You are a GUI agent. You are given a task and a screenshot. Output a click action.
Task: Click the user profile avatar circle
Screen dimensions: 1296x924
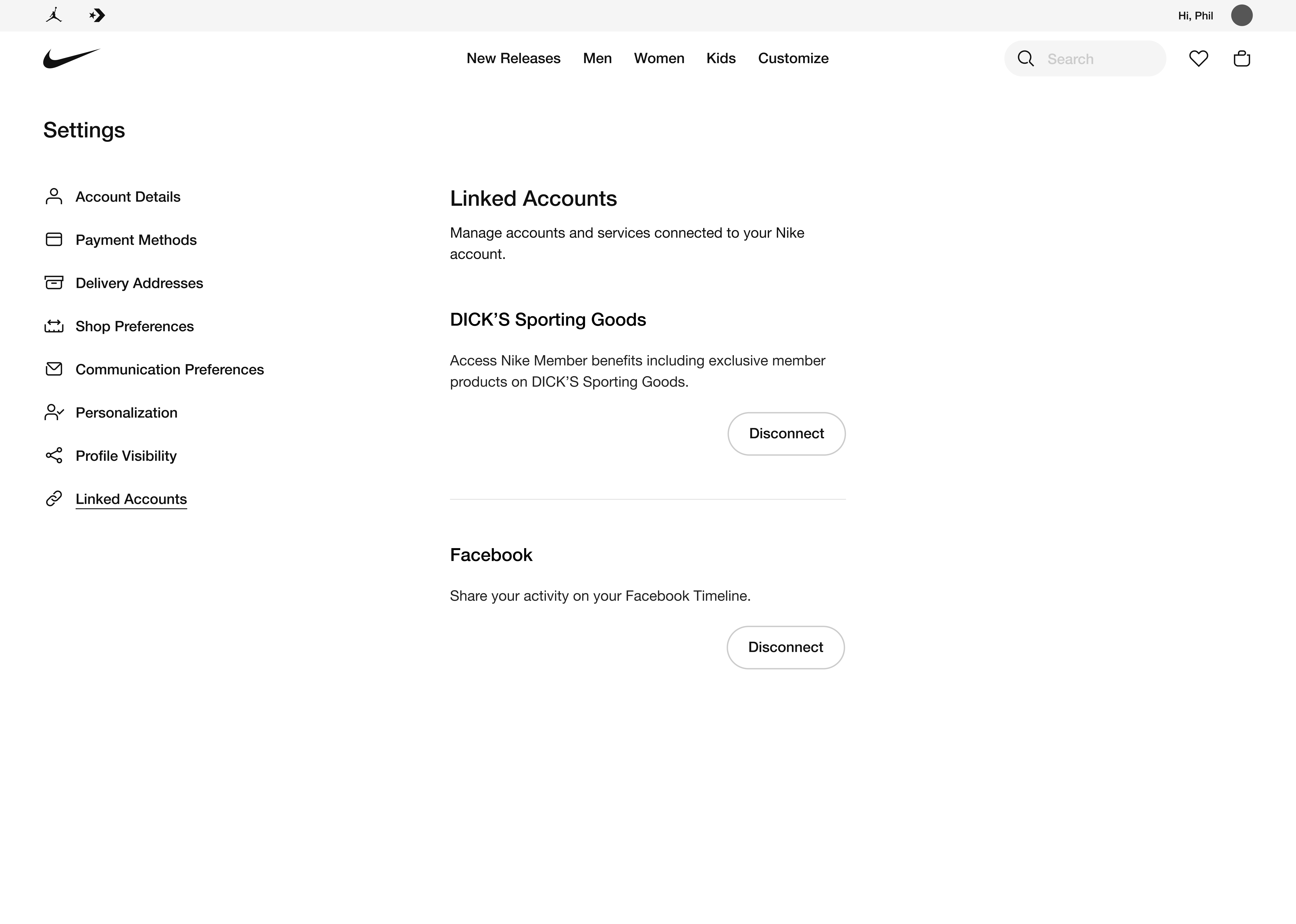(x=1241, y=15)
